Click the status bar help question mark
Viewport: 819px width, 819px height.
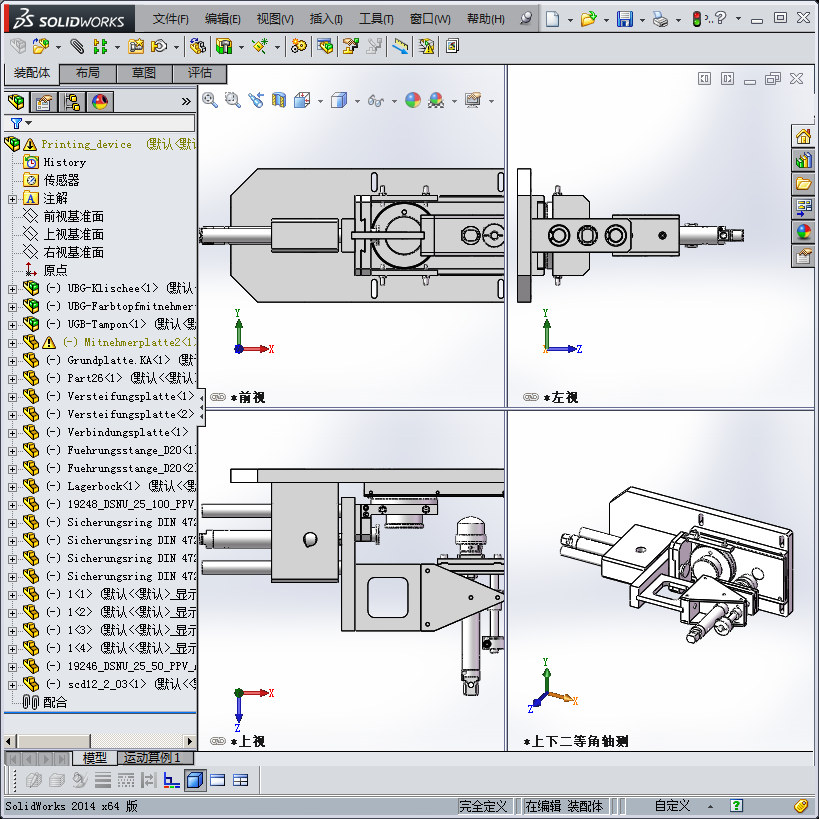(736, 806)
